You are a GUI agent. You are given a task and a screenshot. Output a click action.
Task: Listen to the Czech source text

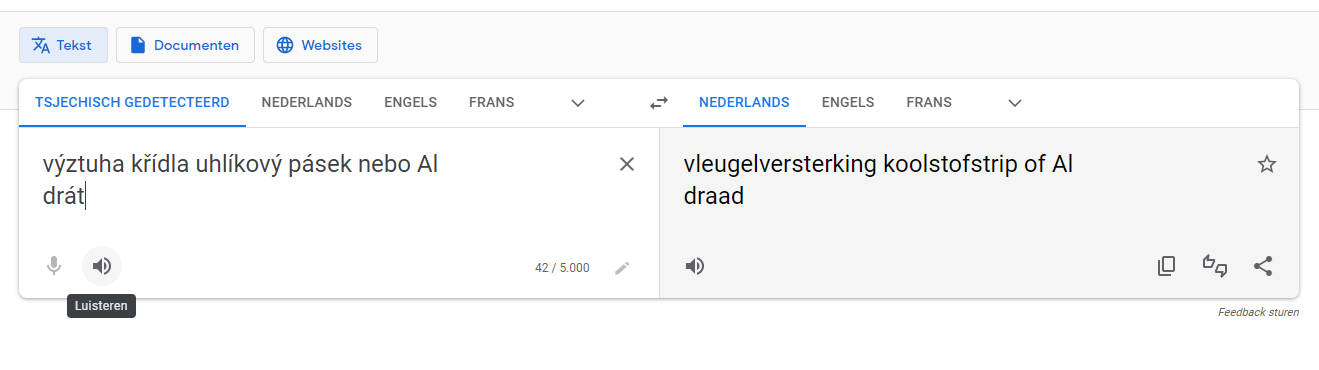(101, 266)
